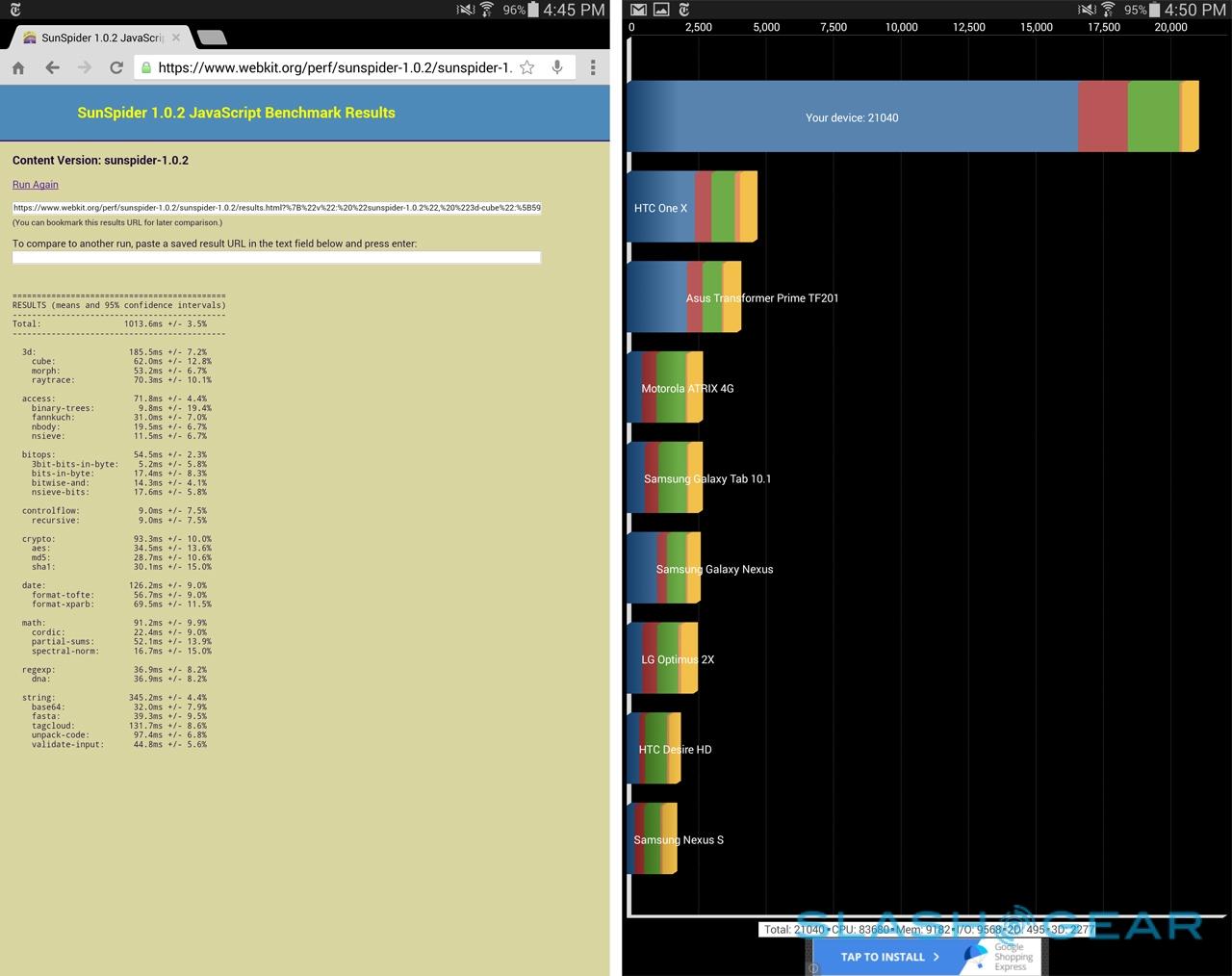The image size is (1232, 976).
Task: Open Chrome's three-dot overflow menu
Action: [x=593, y=67]
